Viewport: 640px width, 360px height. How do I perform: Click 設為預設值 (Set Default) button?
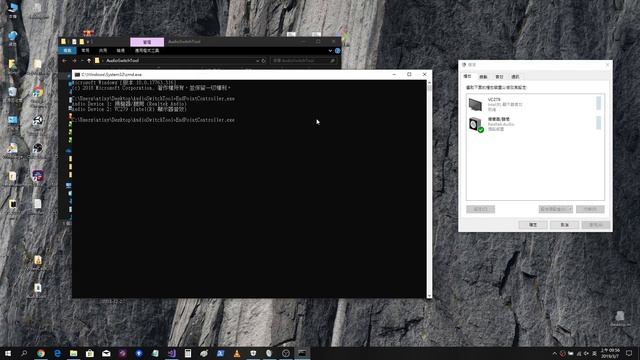[556, 209]
